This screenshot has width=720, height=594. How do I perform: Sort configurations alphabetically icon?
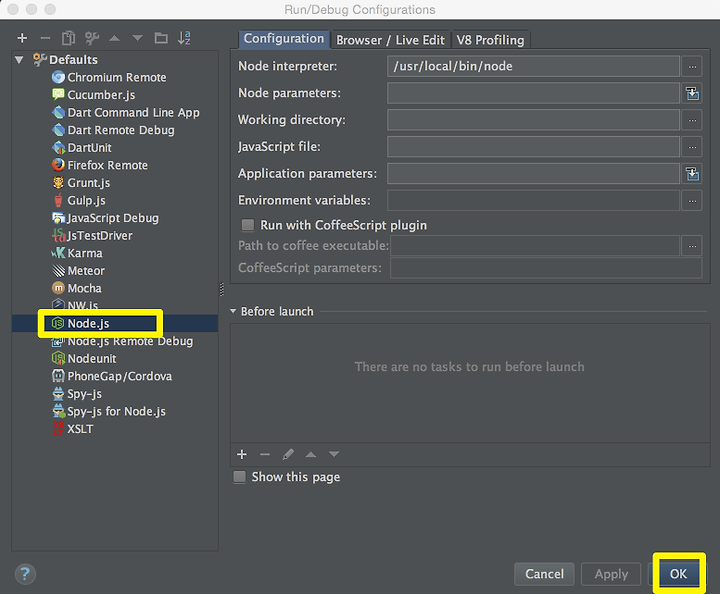(184, 38)
